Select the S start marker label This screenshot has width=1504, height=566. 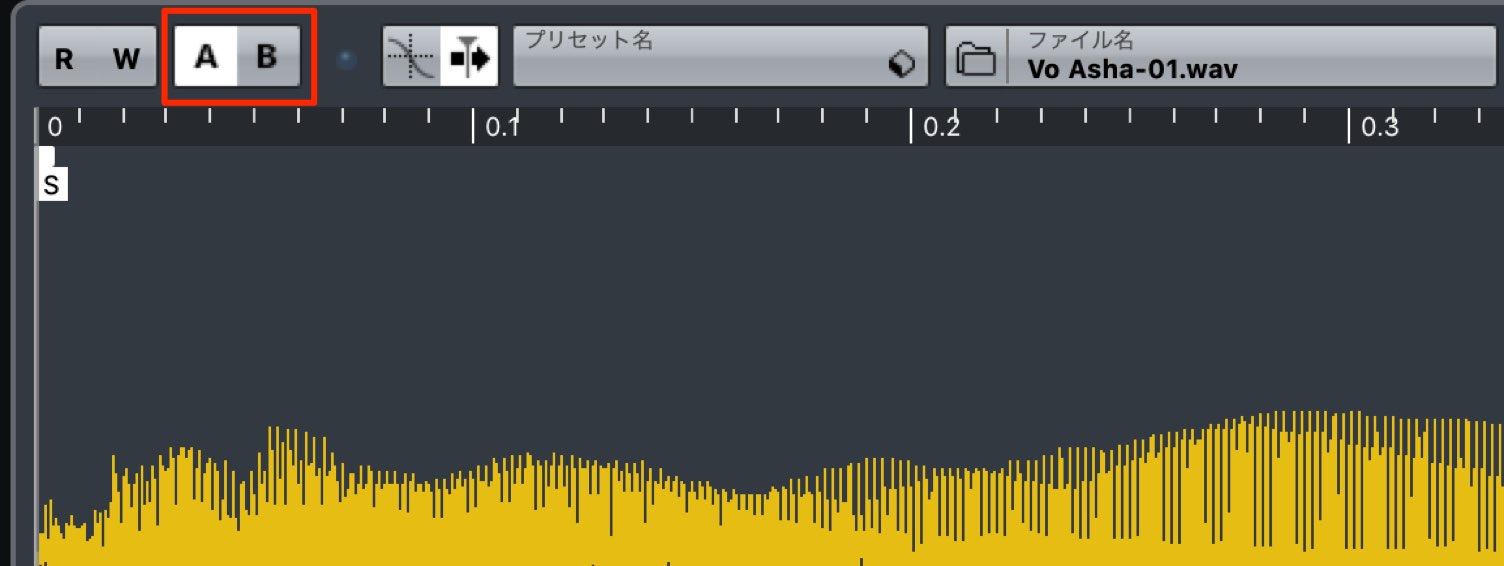click(52, 186)
